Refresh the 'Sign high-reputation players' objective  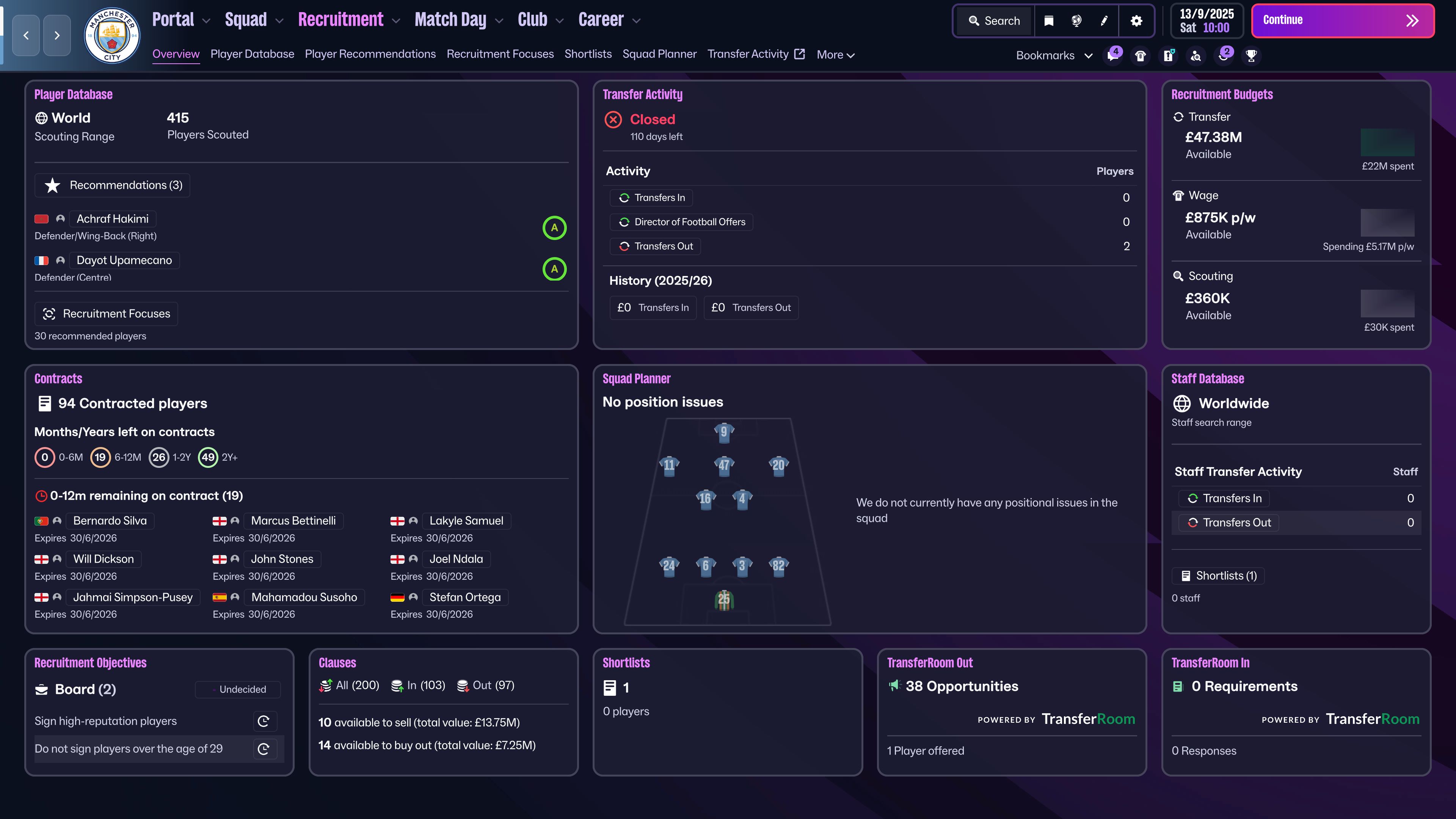264,721
